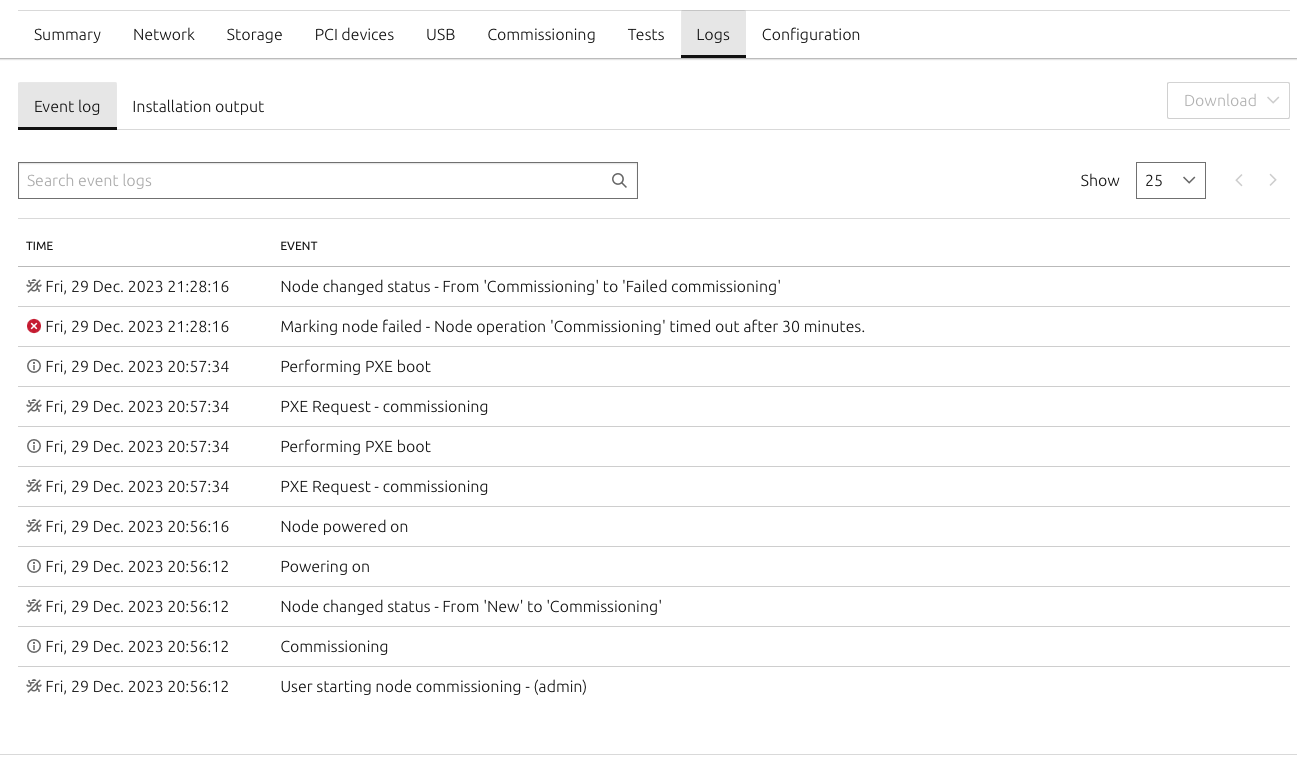1297x764 pixels.
Task: Click the debug icon beside Node powered on
Action: click(x=34, y=526)
